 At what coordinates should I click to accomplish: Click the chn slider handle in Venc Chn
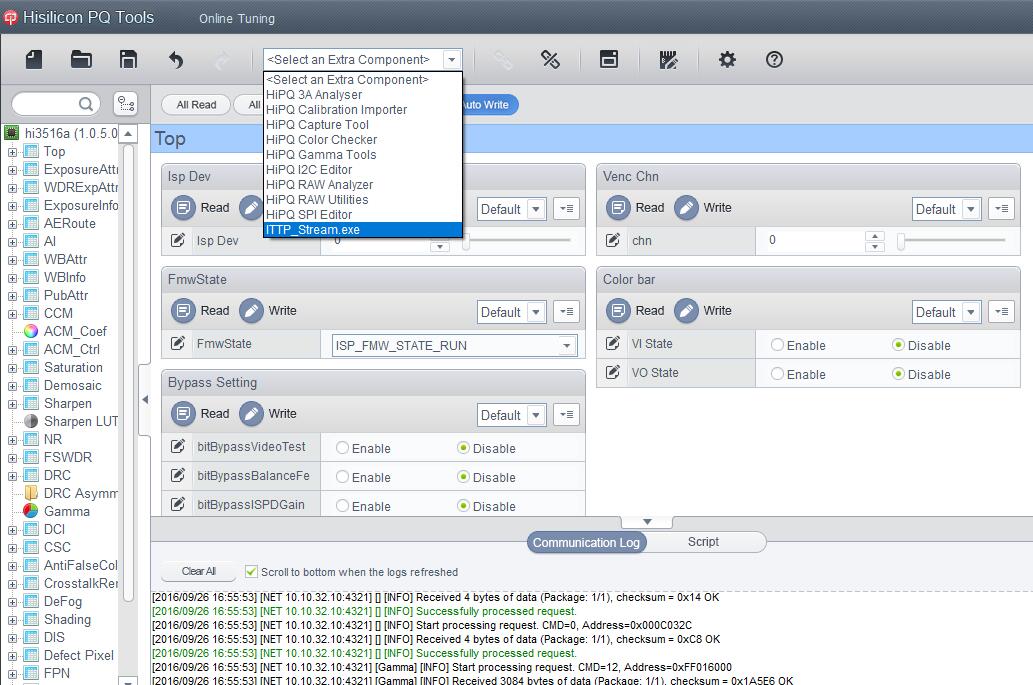tap(901, 241)
